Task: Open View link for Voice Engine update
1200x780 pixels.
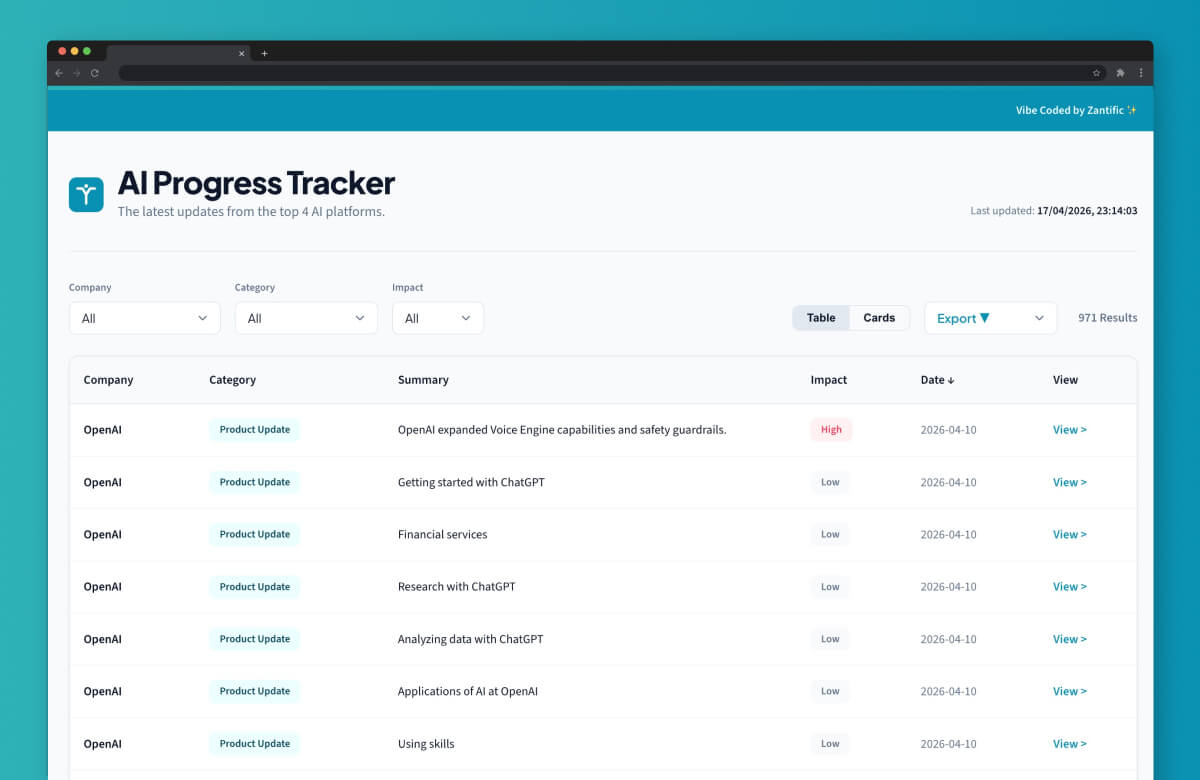Action: 1069,430
